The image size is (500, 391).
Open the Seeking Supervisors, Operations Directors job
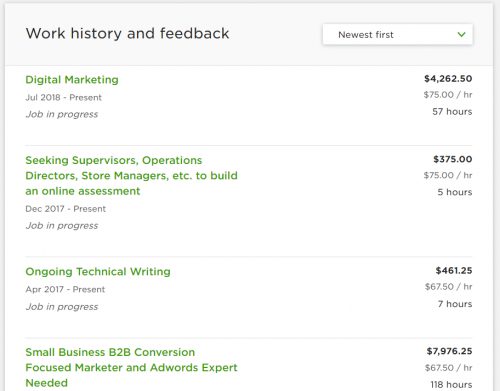[x=132, y=176]
